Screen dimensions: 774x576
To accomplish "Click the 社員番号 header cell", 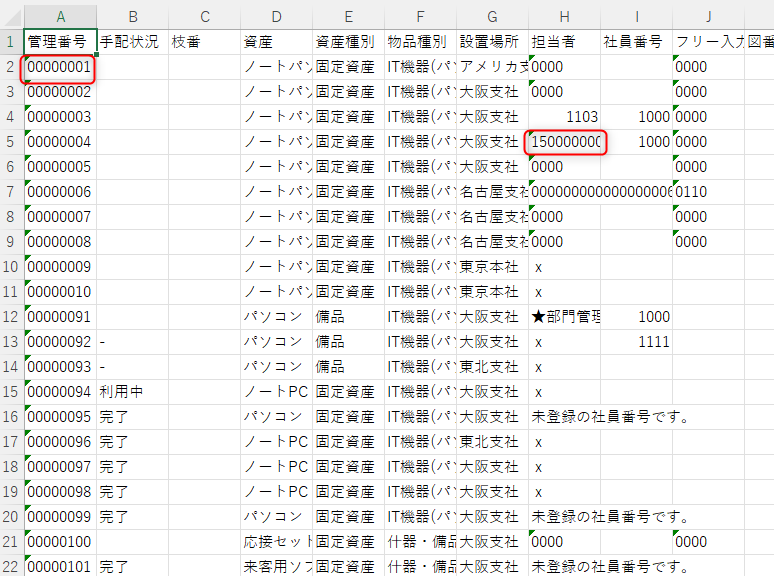I will tap(636, 42).
